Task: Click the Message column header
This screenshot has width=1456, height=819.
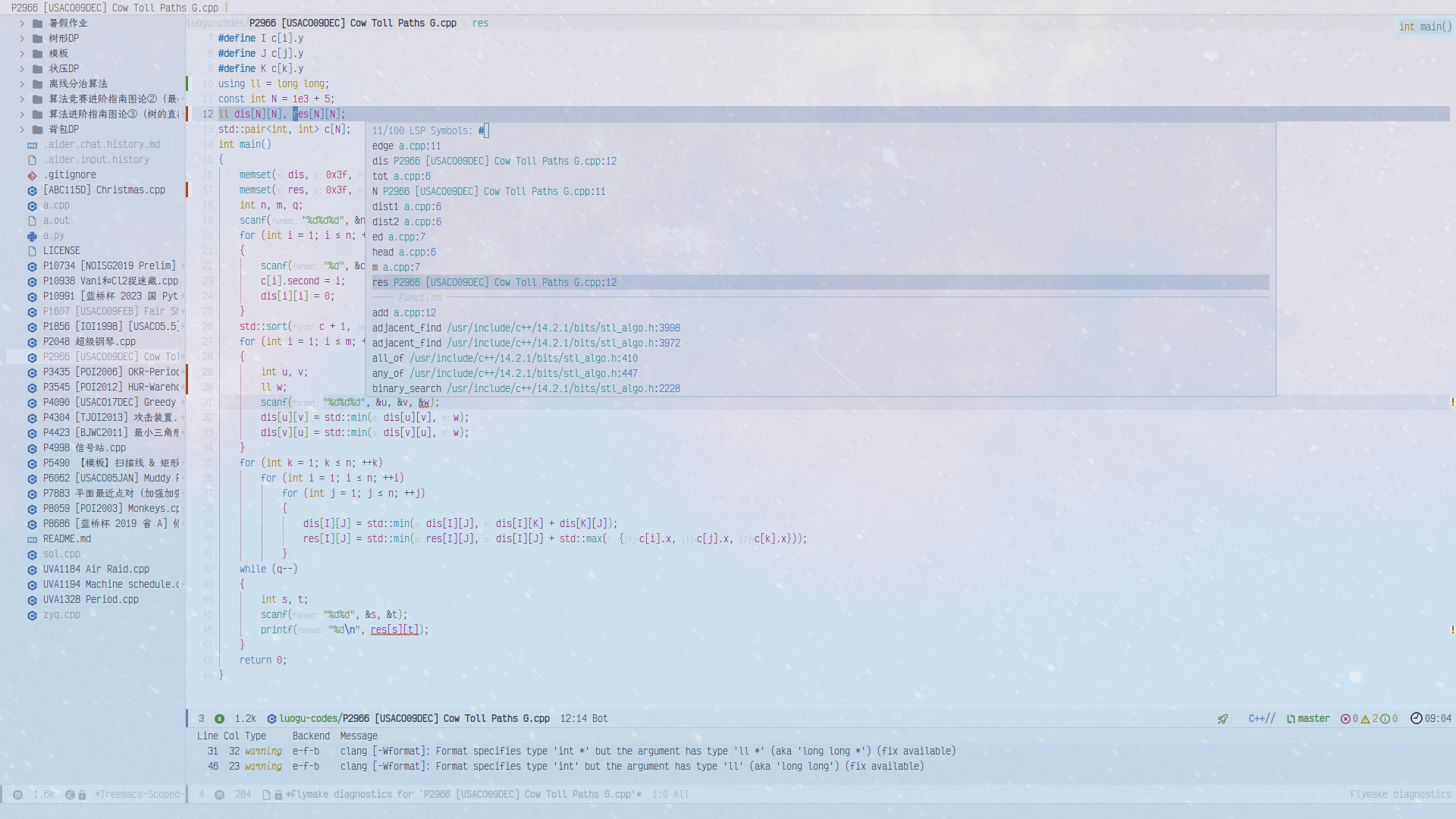Action: point(359,736)
